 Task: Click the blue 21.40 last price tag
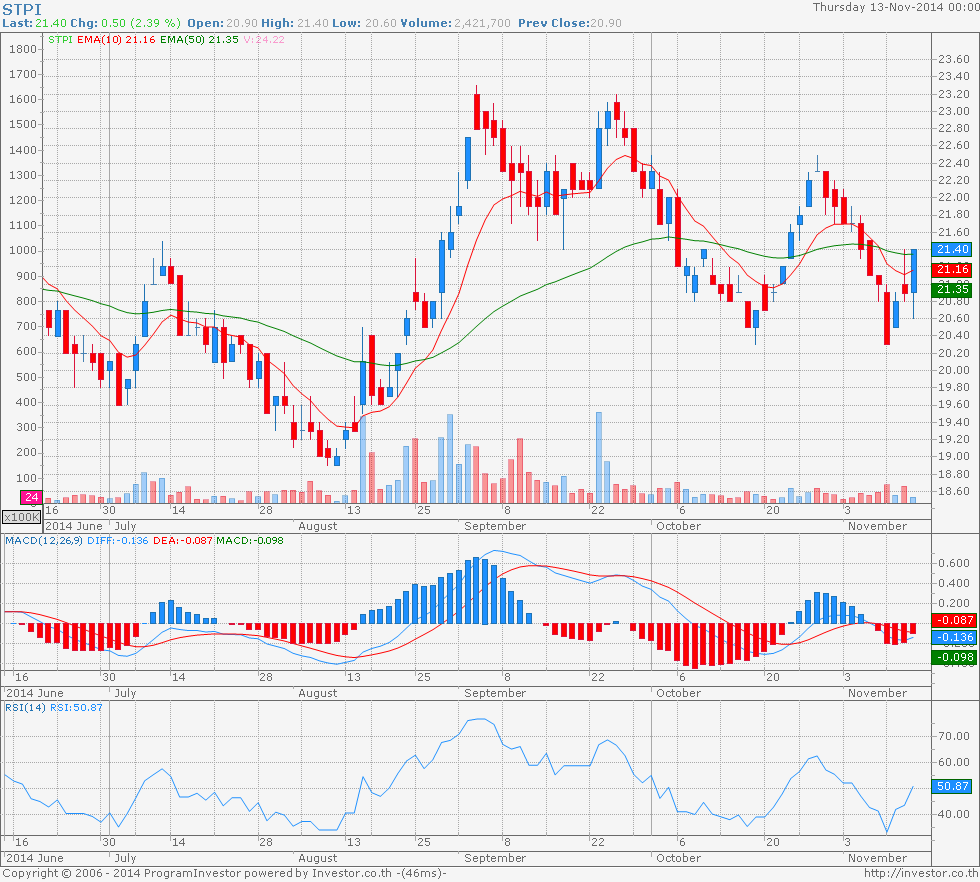coord(950,249)
